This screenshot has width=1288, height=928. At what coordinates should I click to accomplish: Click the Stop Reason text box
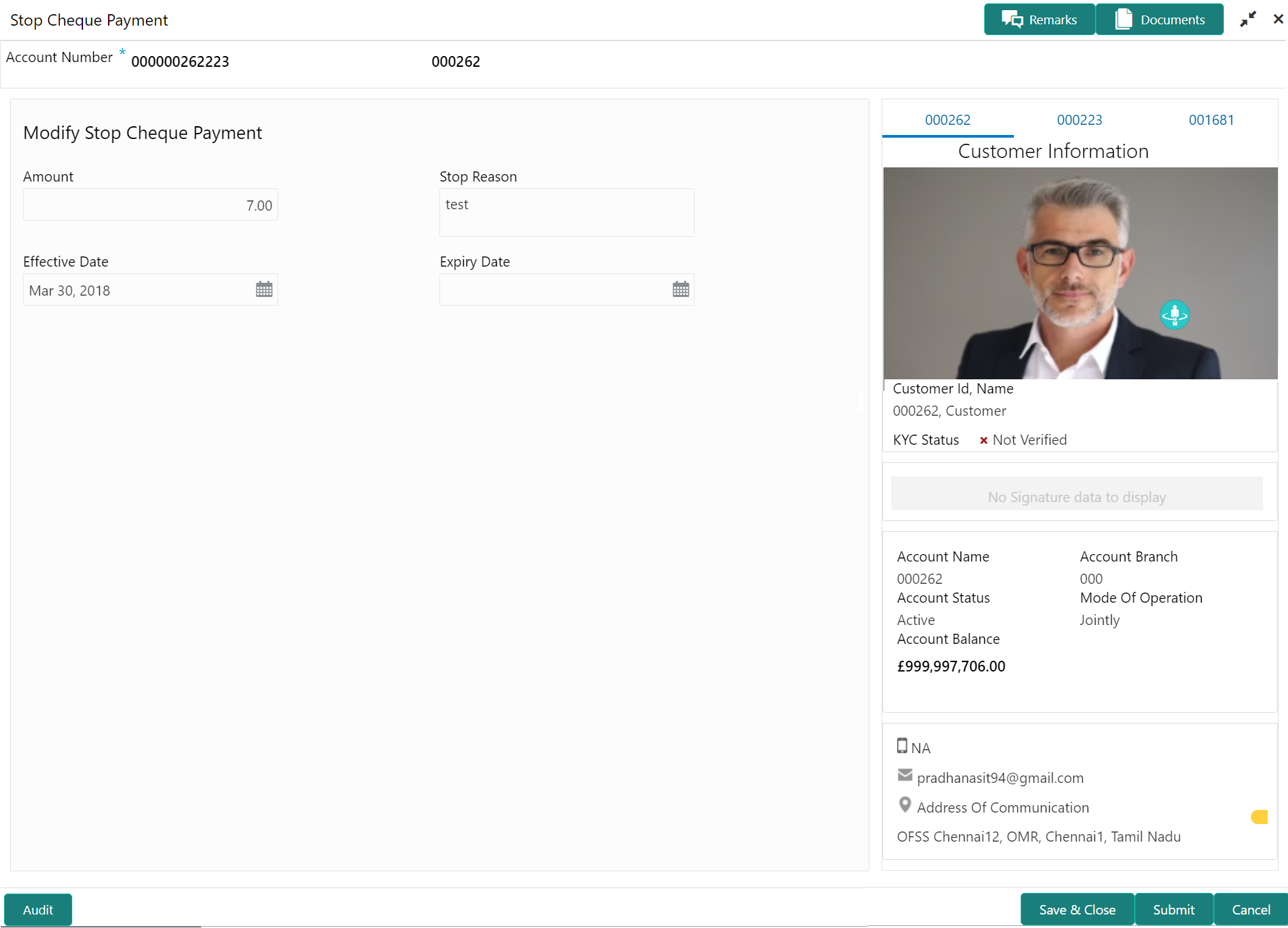coord(567,213)
